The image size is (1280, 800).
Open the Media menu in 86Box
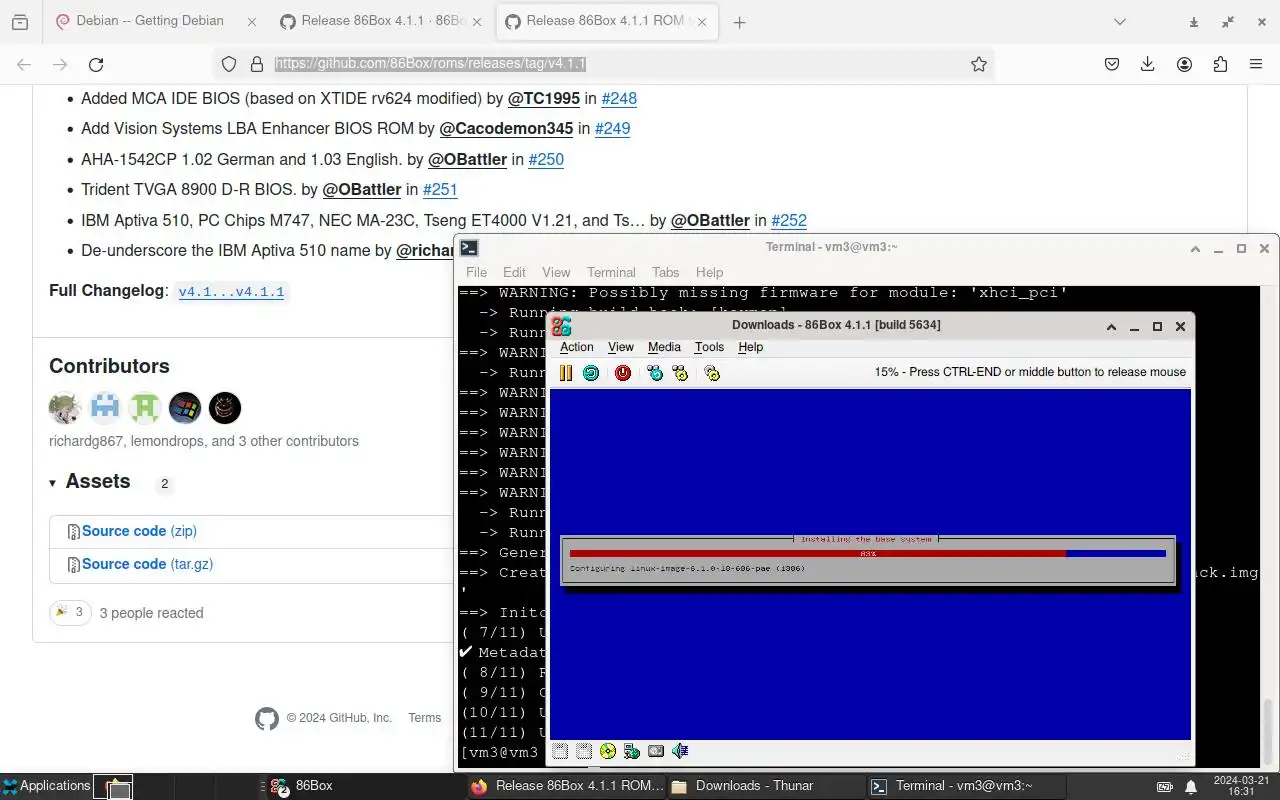coord(664,347)
